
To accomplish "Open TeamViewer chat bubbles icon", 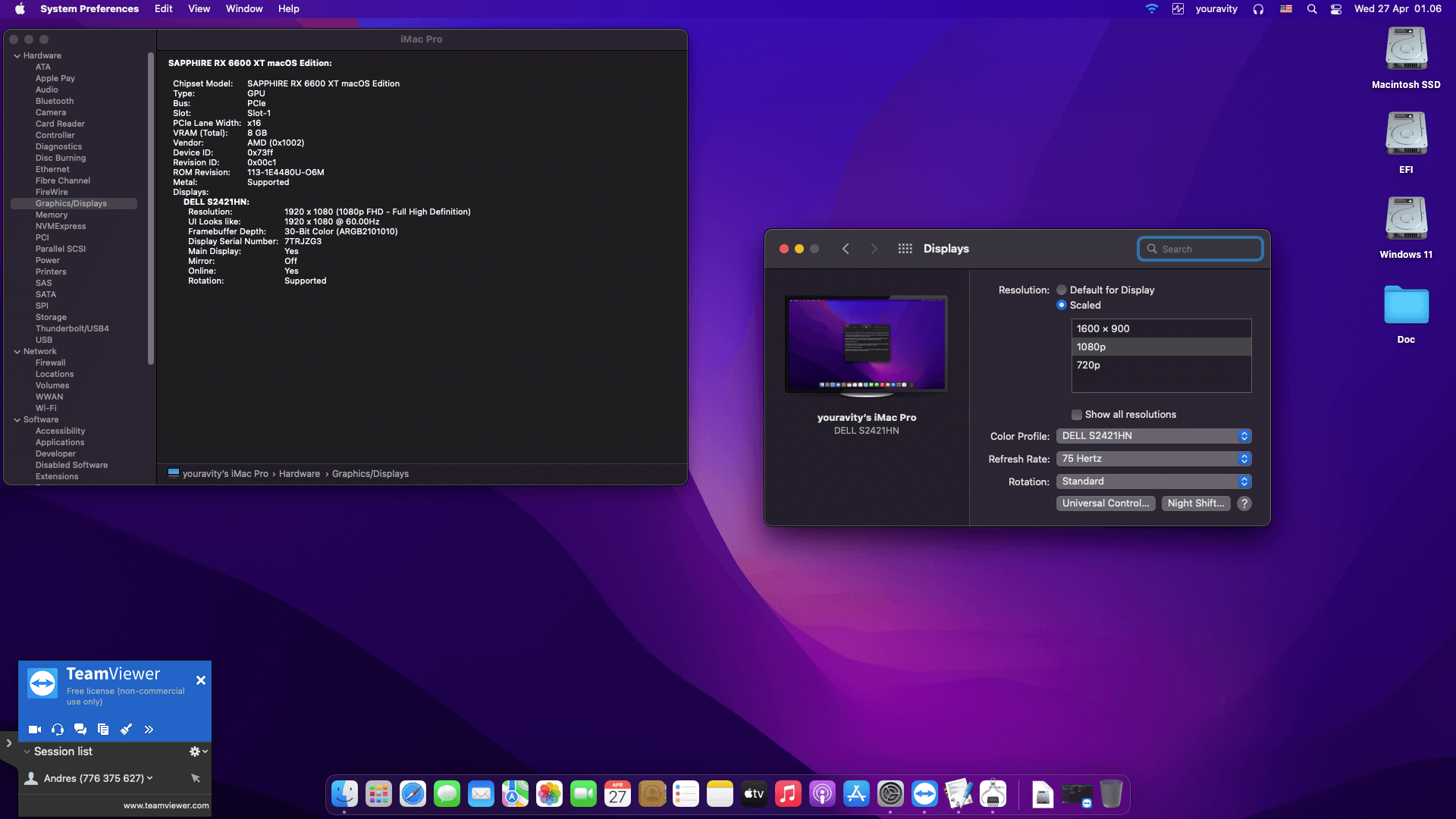I will (80, 730).
